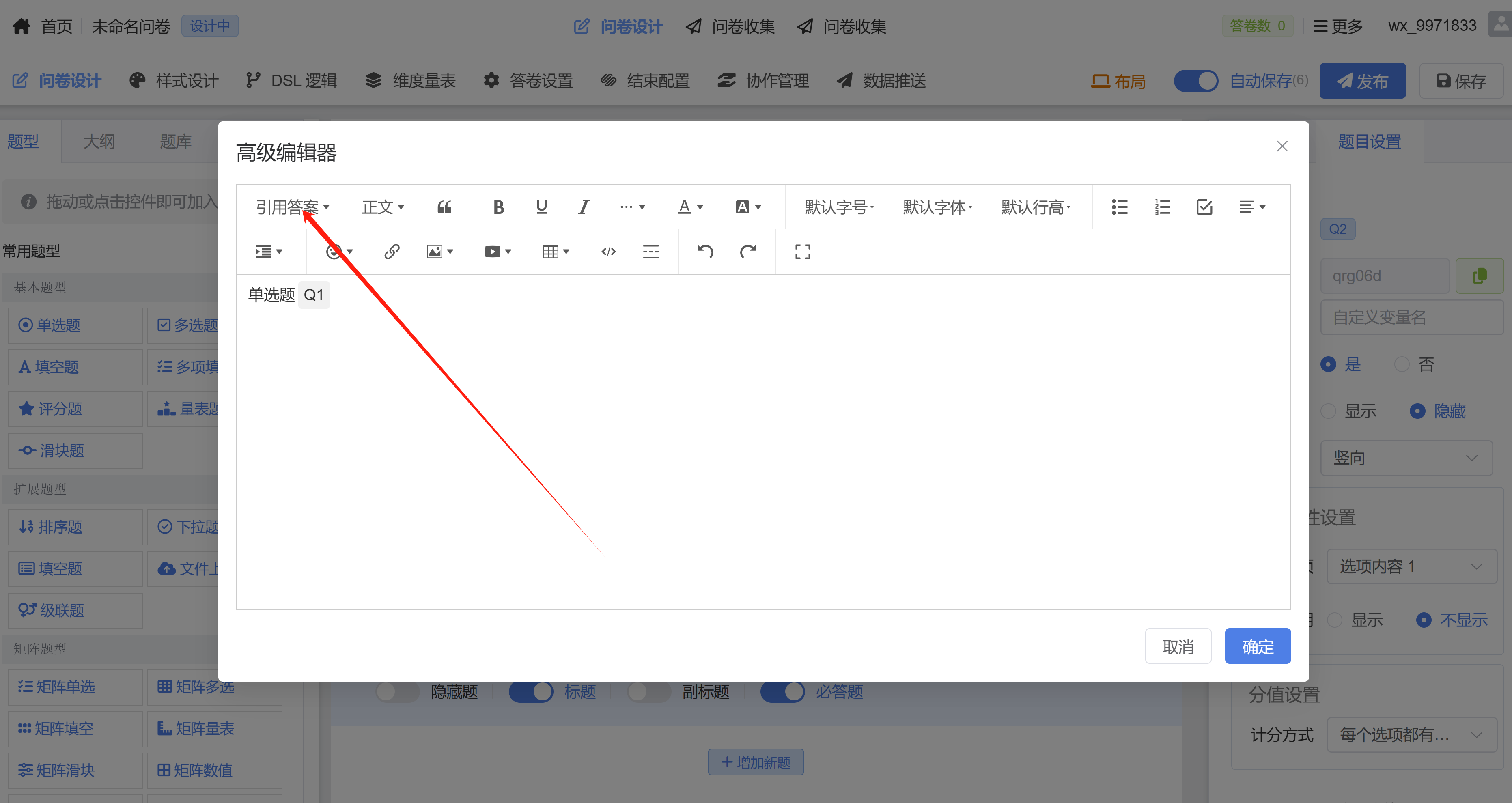Image resolution: width=1512 pixels, height=803 pixels.
Task: Insert unordered bullet list
Action: coord(1119,207)
